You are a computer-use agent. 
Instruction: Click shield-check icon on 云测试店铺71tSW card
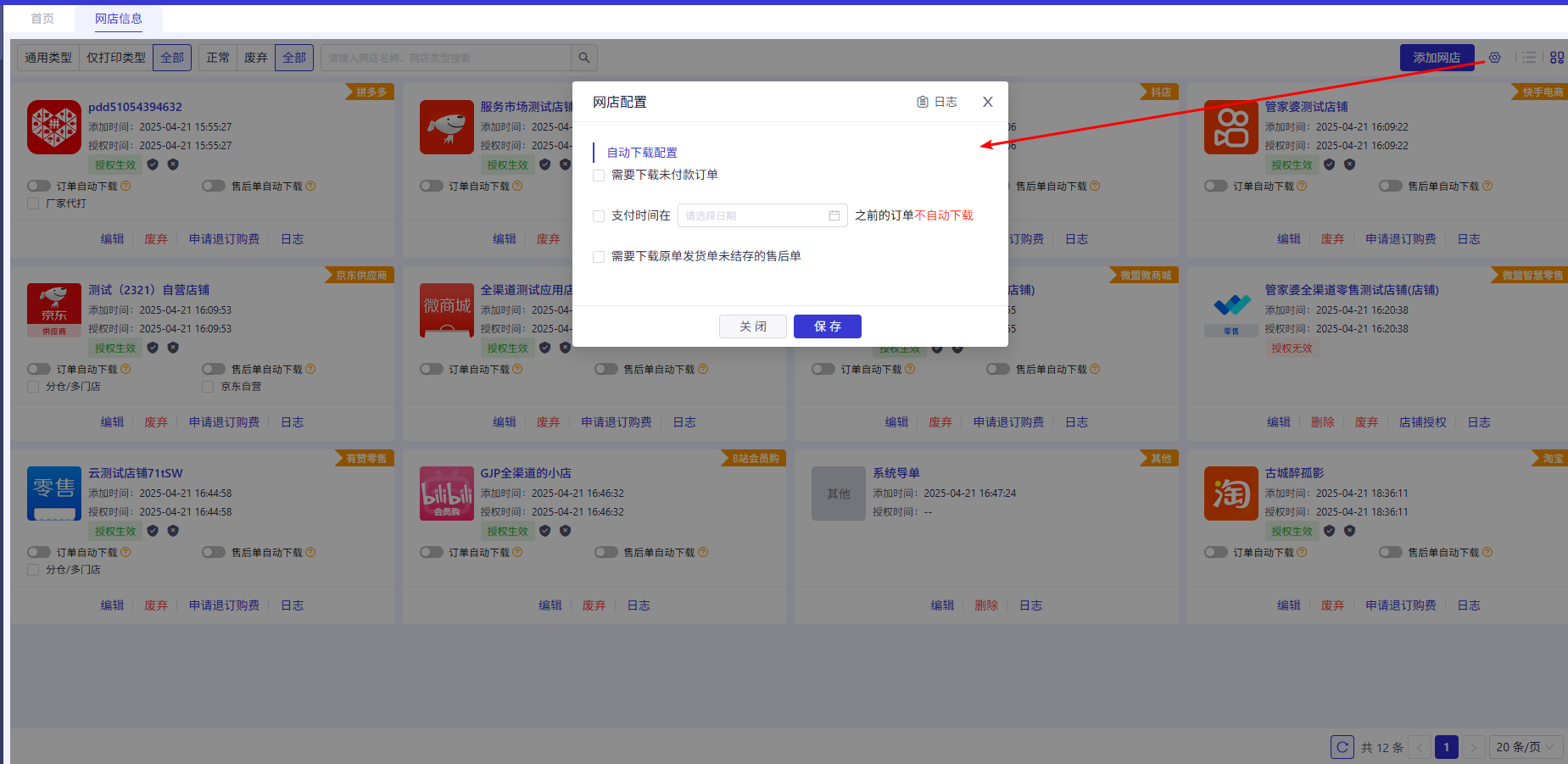pyautogui.click(x=153, y=531)
